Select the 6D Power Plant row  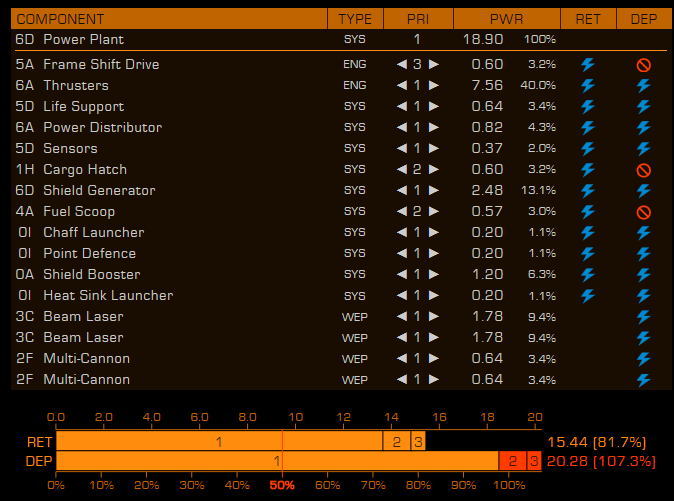[x=341, y=40]
